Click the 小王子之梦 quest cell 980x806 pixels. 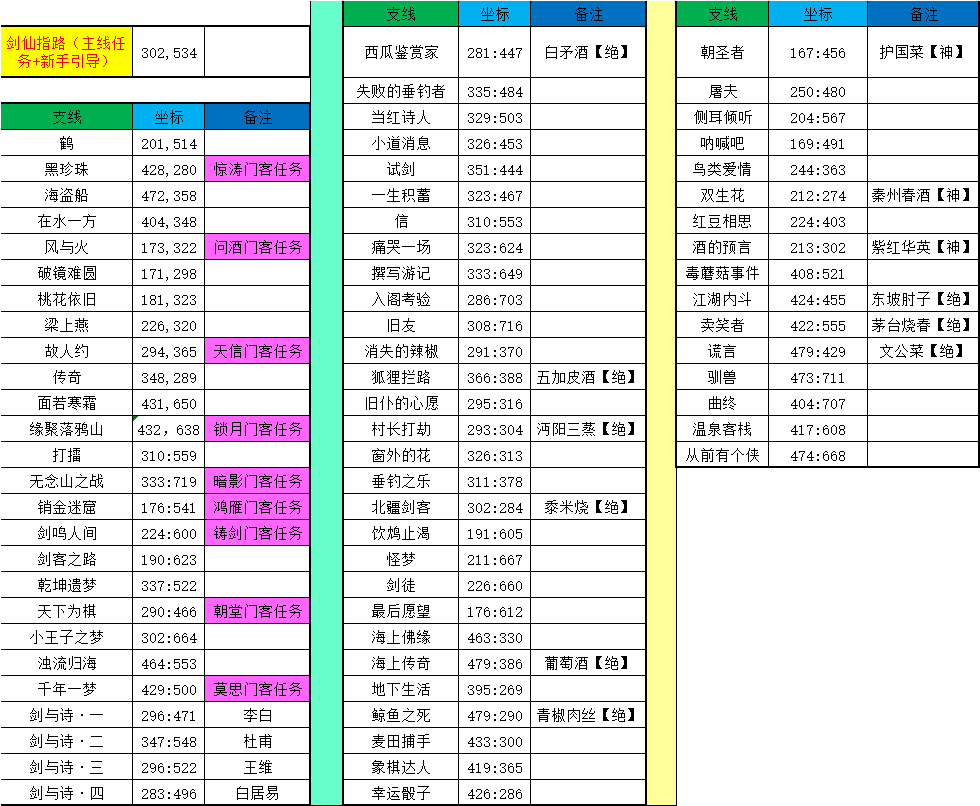[66, 638]
